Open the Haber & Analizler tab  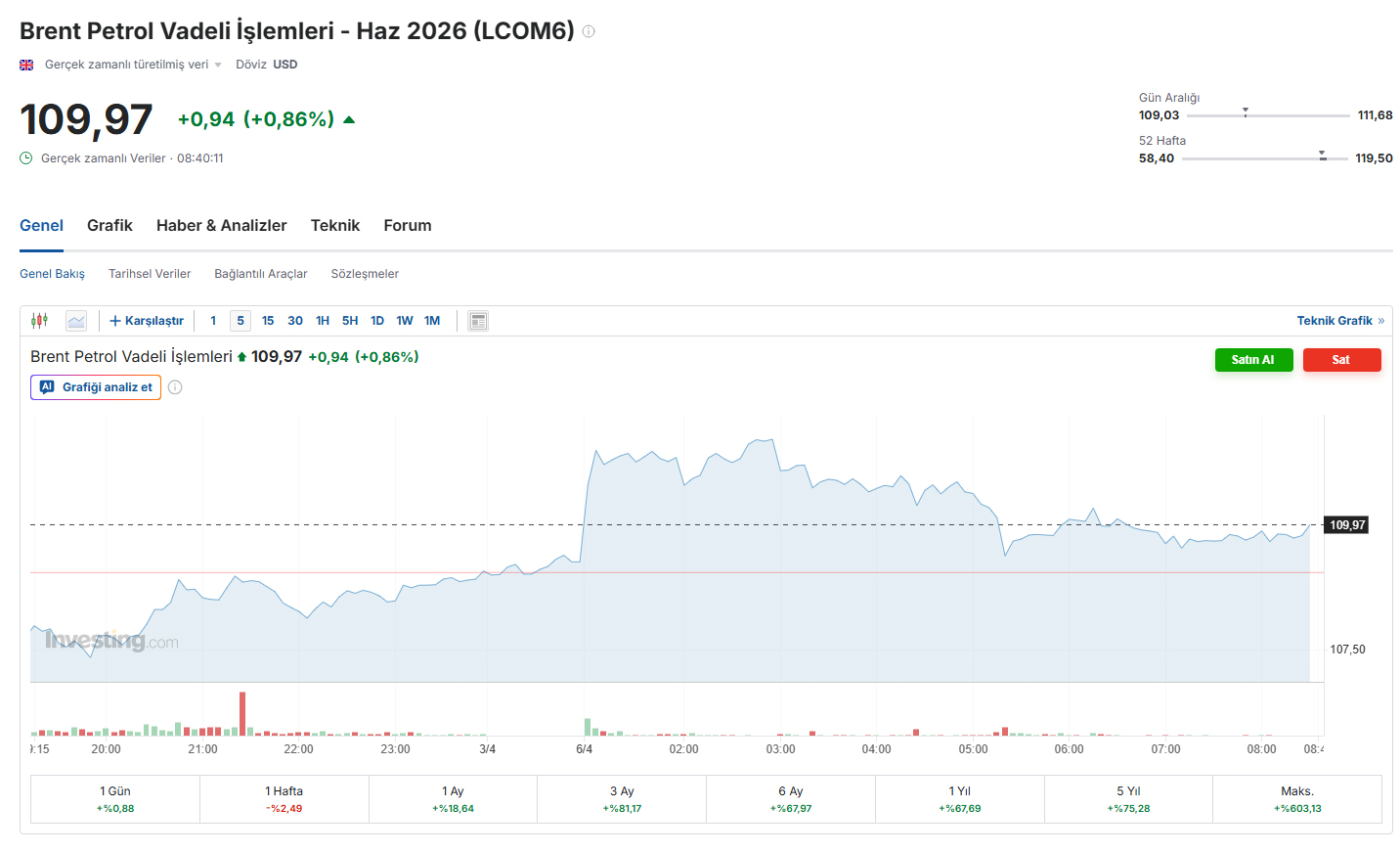click(221, 226)
